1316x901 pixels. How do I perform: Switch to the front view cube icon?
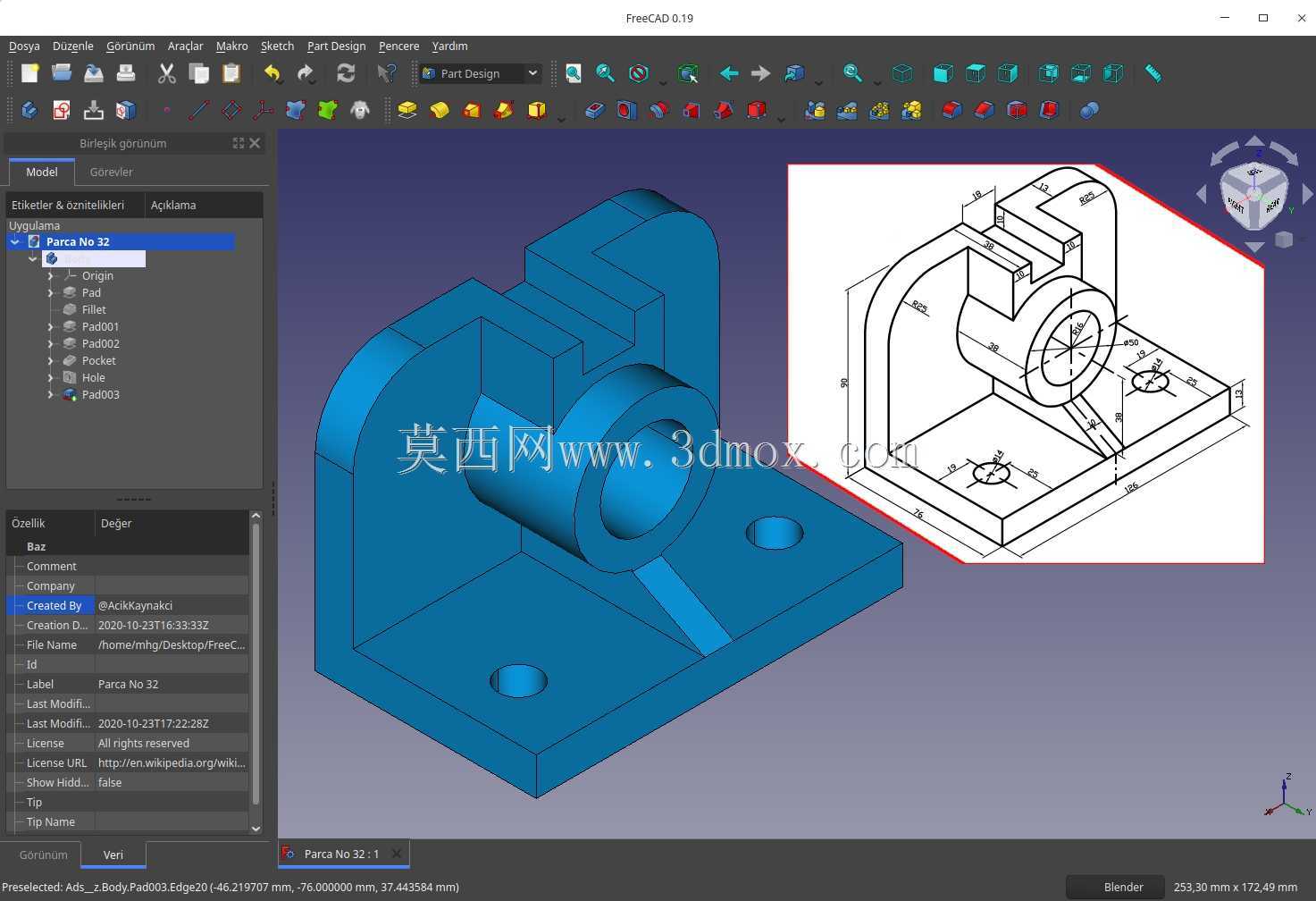click(943, 73)
